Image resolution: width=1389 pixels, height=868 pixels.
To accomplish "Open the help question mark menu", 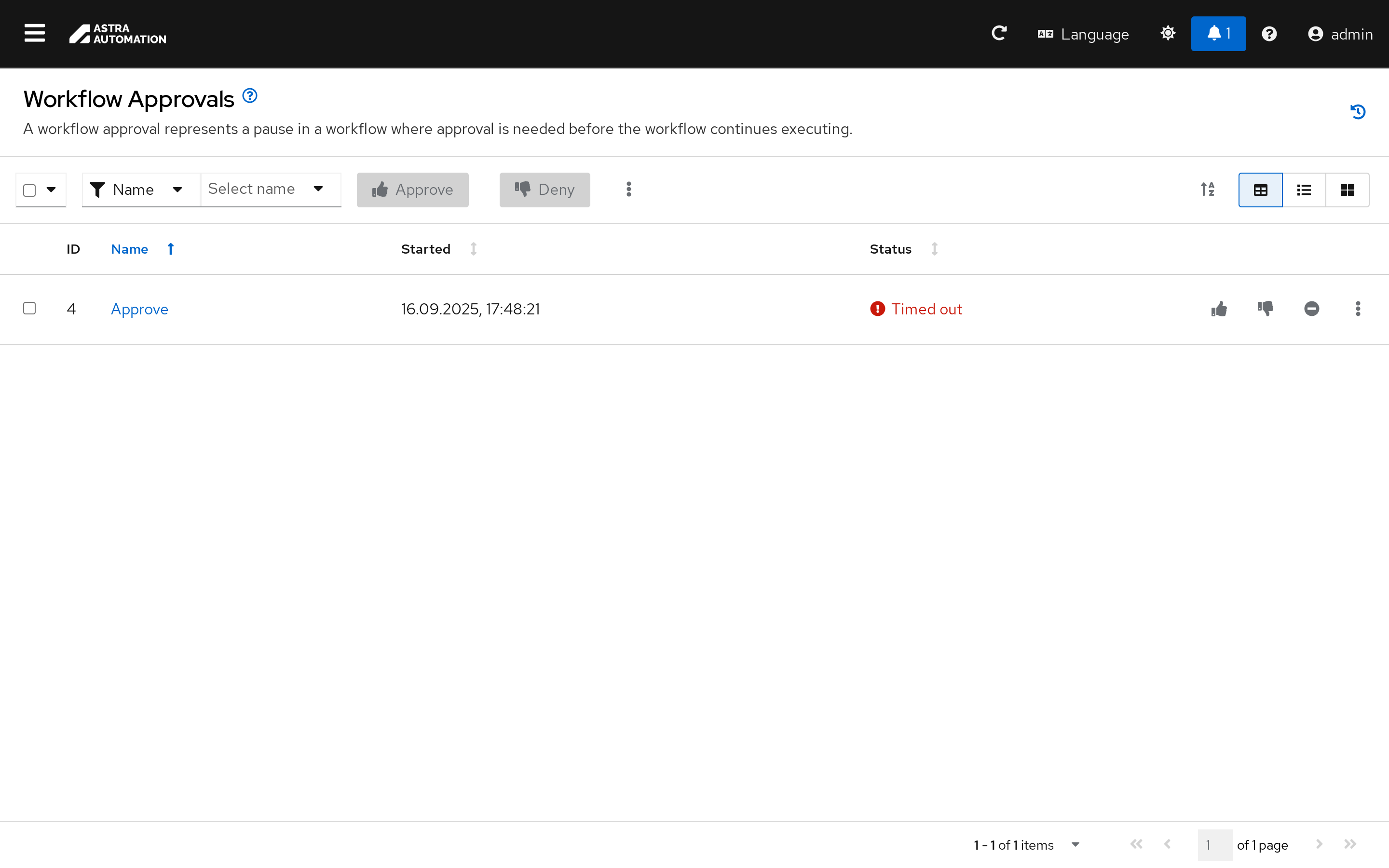I will 1269,34.
